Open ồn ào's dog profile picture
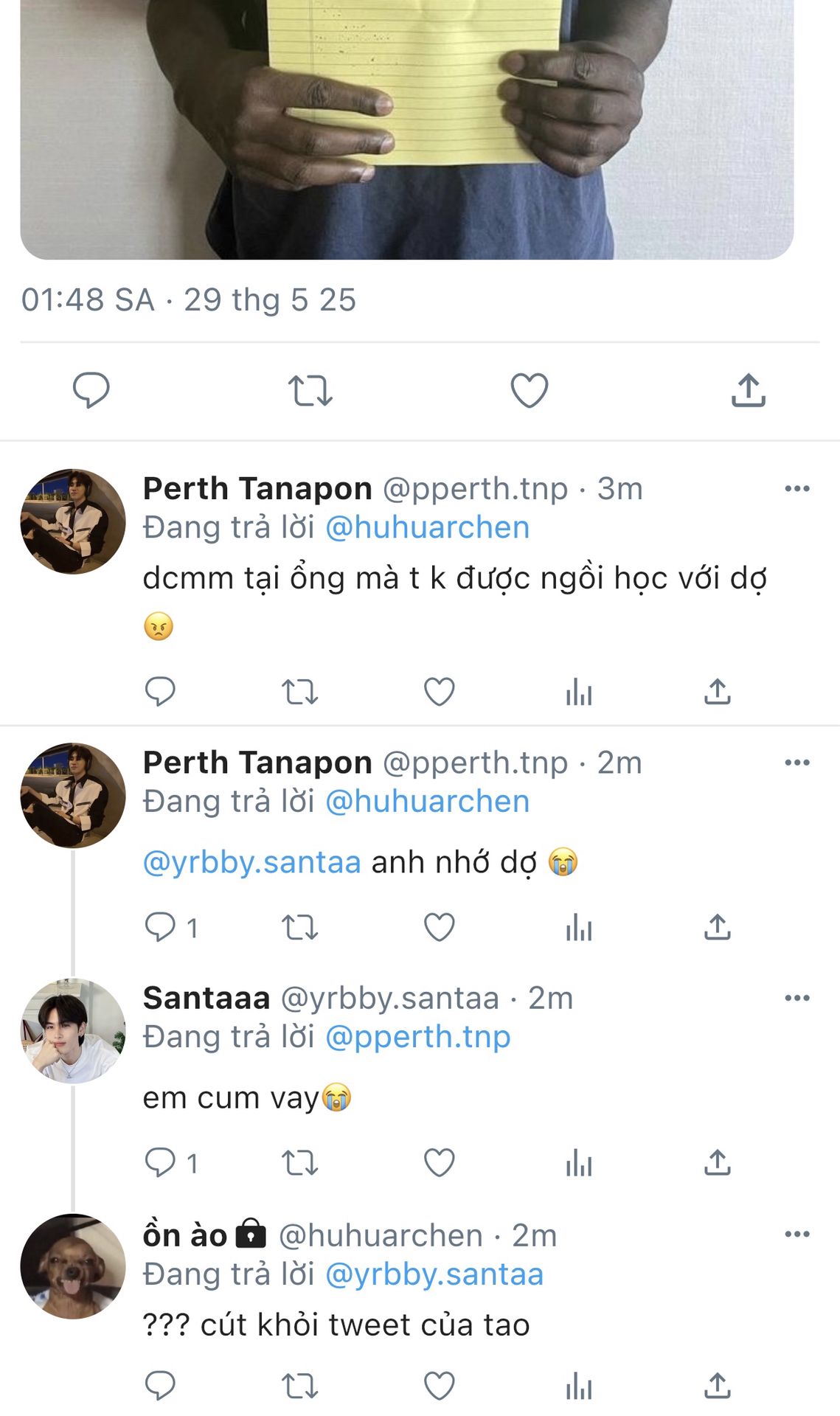 click(72, 1266)
